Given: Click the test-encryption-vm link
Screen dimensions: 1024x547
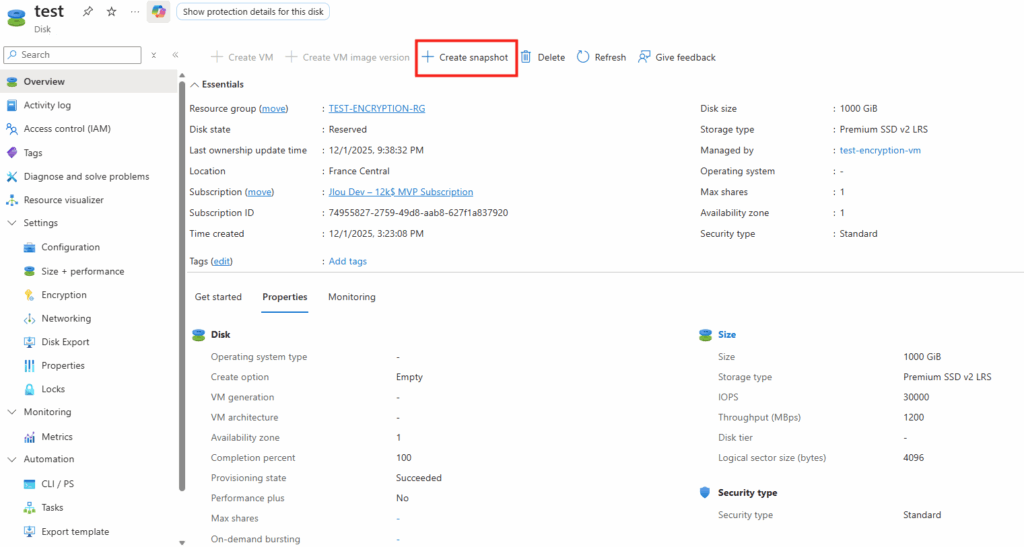Looking at the screenshot, I should [880, 150].
